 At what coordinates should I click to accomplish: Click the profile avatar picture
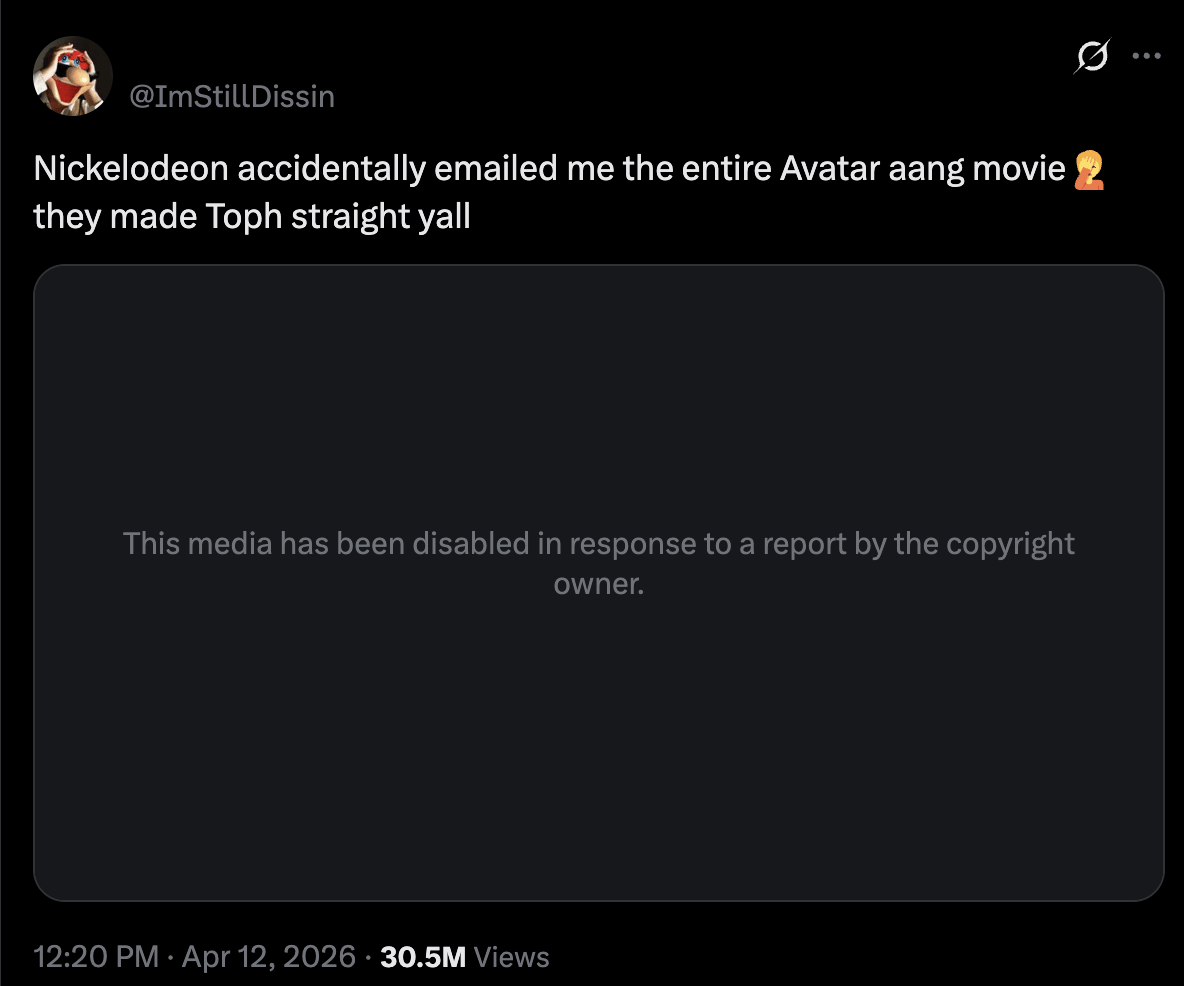pyautogui.click(x=73, y=76)
